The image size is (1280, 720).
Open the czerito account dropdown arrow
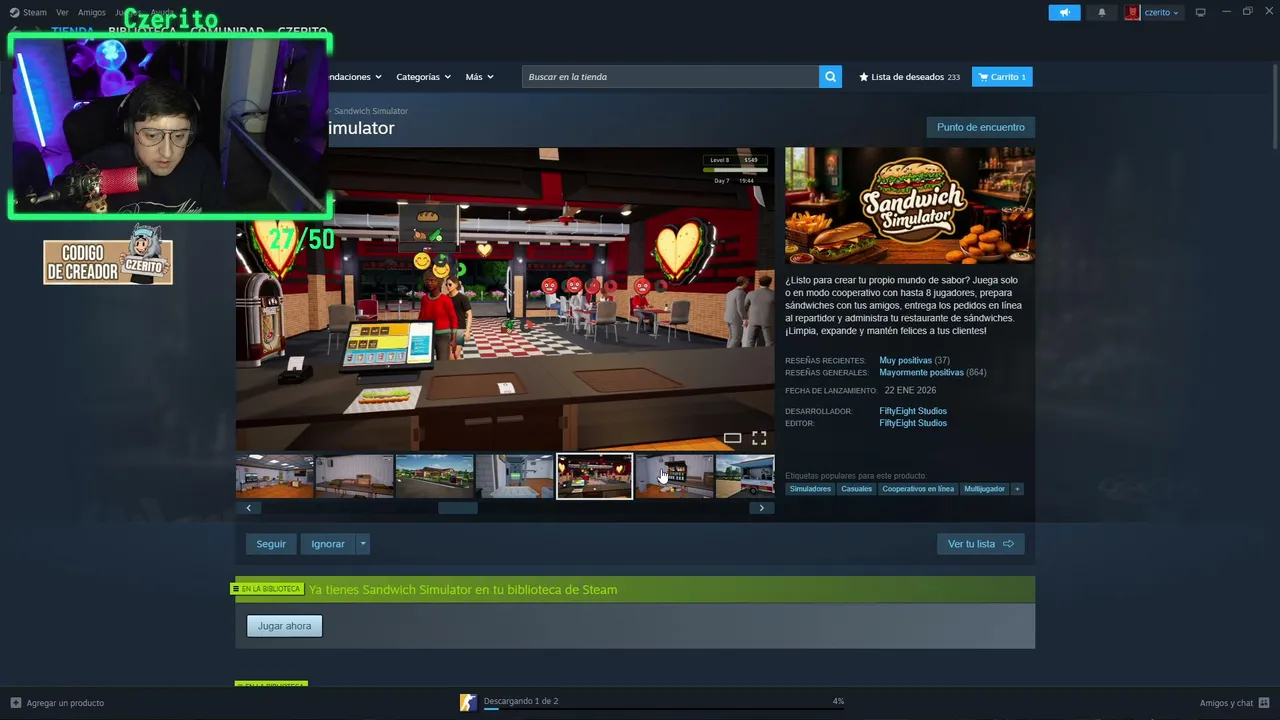(1175, 13)
